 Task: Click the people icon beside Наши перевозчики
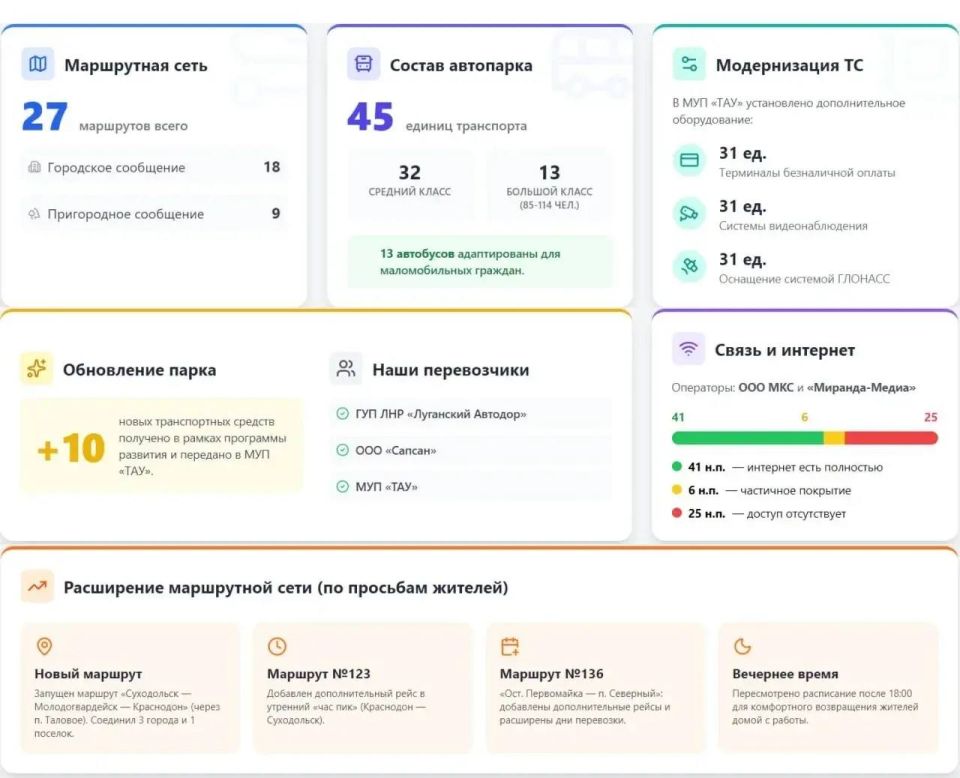click(346, 369)
